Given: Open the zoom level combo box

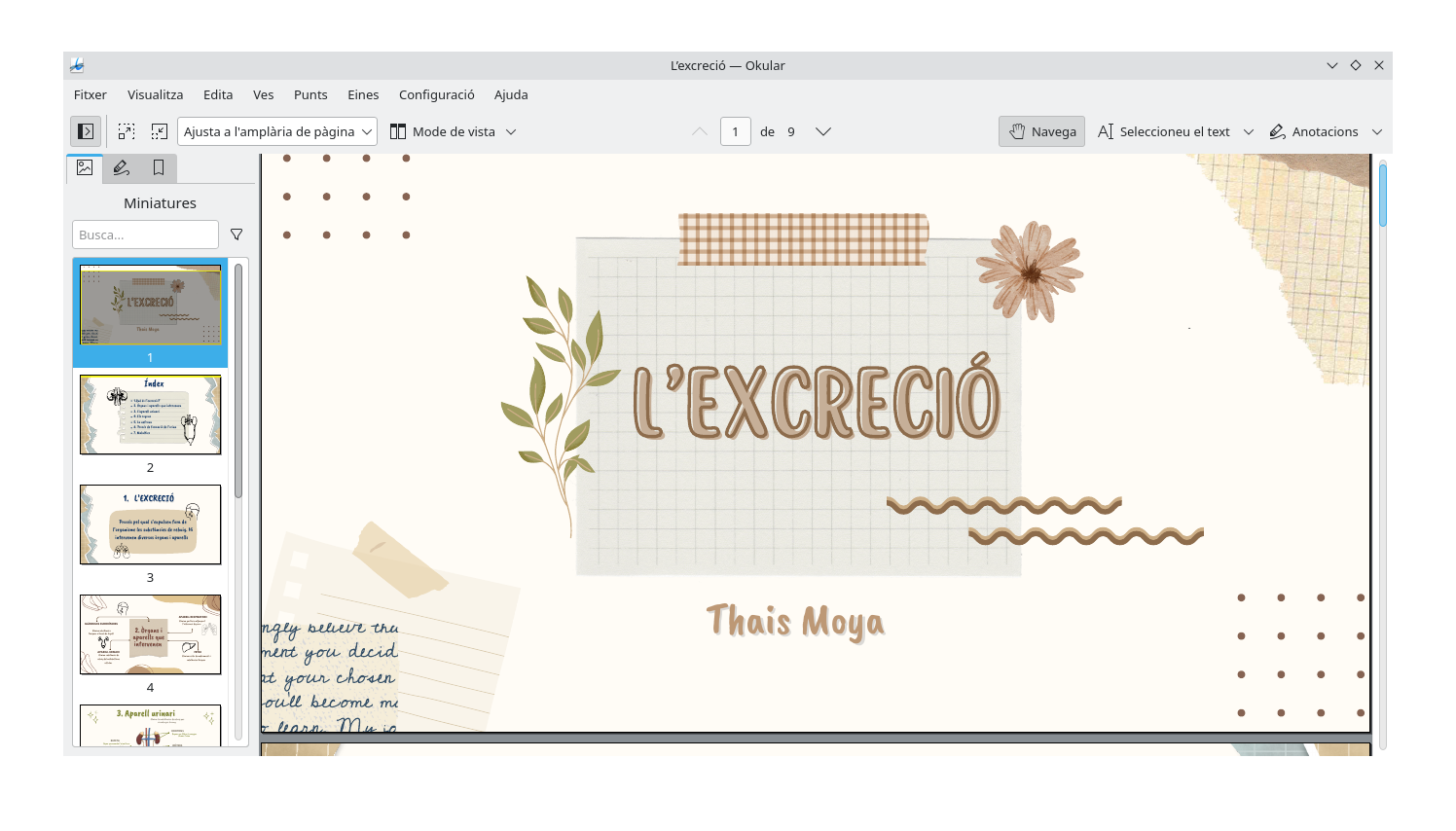Looking at the screenshot, I should coord(277,131).
